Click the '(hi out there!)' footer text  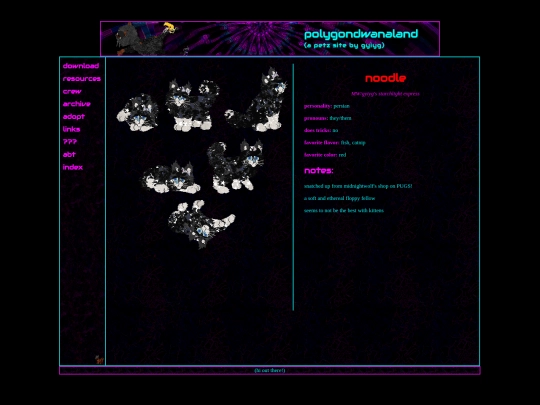270,370
